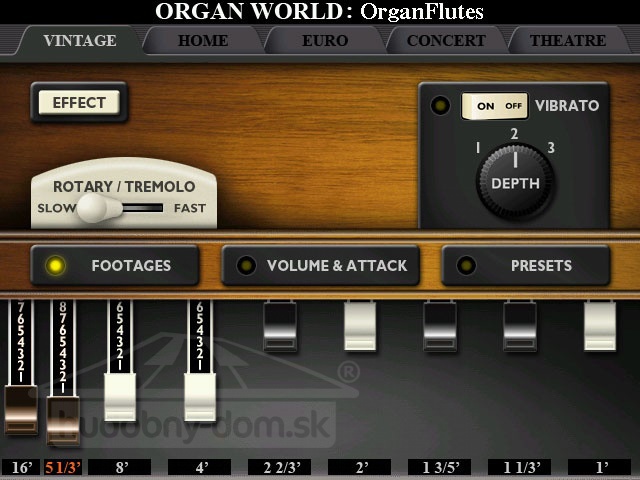Open the VOLUME & ATTACK page
The width and height of the screenshot is (640, 480).
click(x=321, y=266)
